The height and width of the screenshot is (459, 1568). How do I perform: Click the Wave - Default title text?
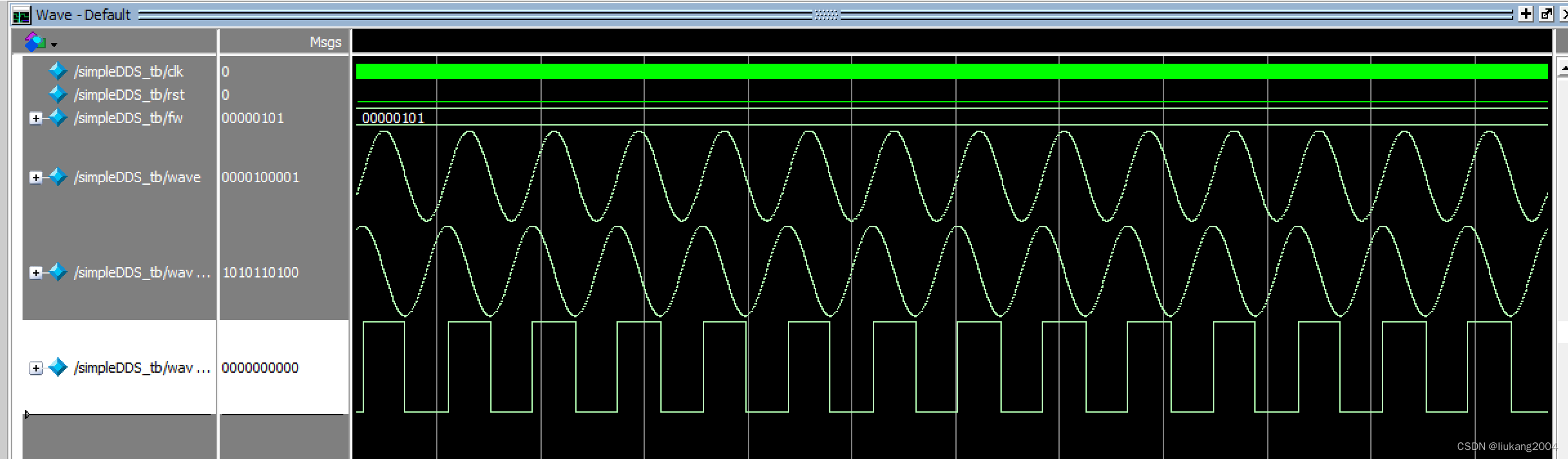[x=83, y=15]
